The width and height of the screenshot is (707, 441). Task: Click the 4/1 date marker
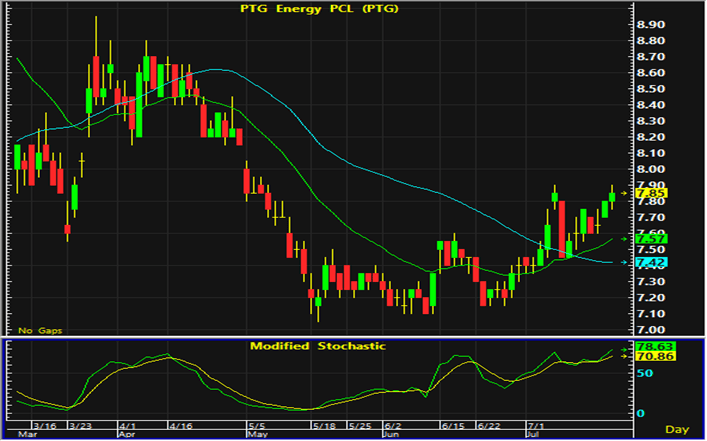click(127, 426)
